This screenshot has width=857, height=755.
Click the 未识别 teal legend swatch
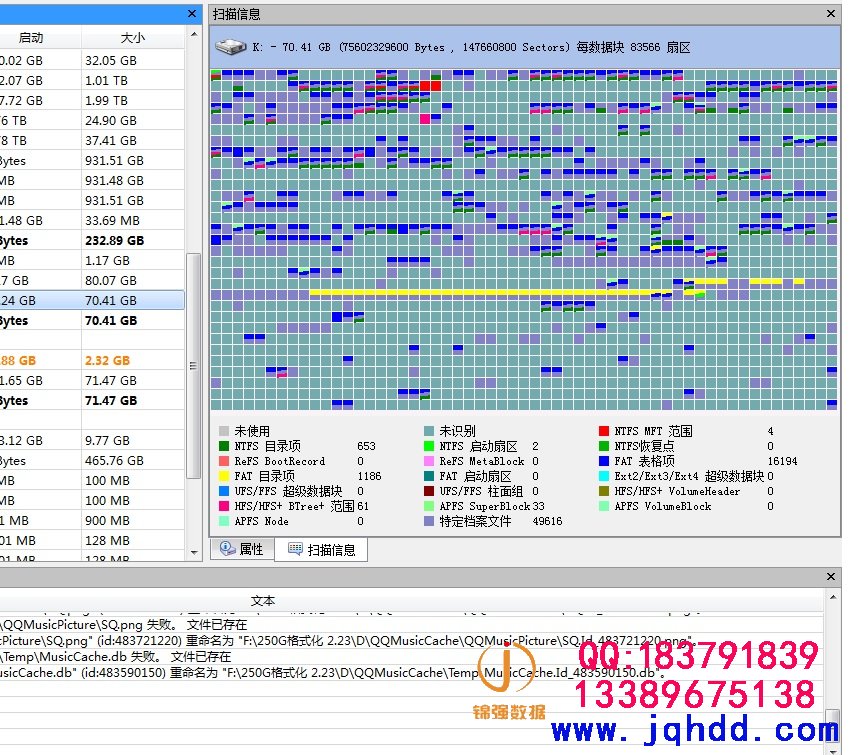pos(429,431)
